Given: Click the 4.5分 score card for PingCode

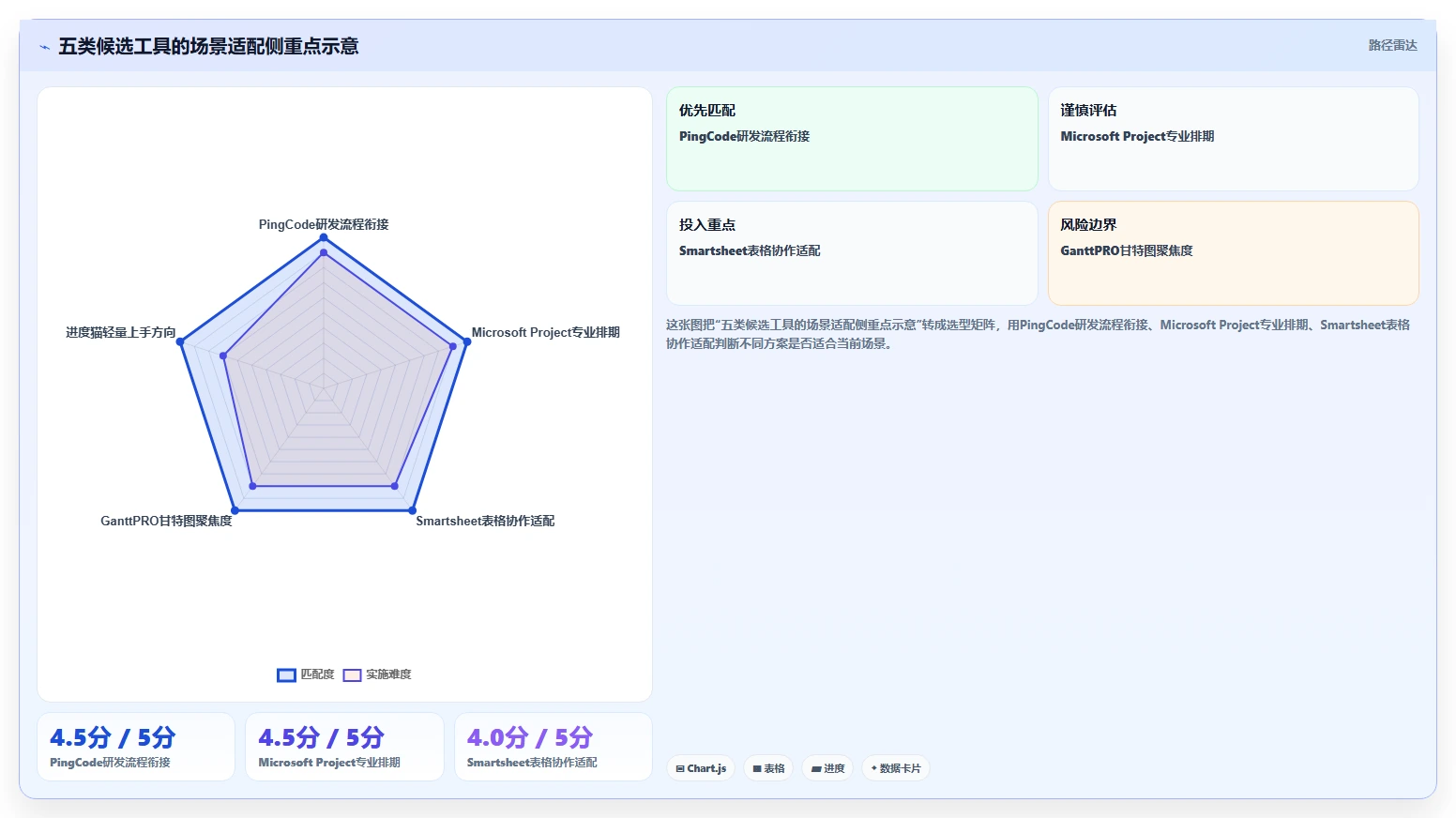Looking at the screenshot, I should (x=136, y=747).
